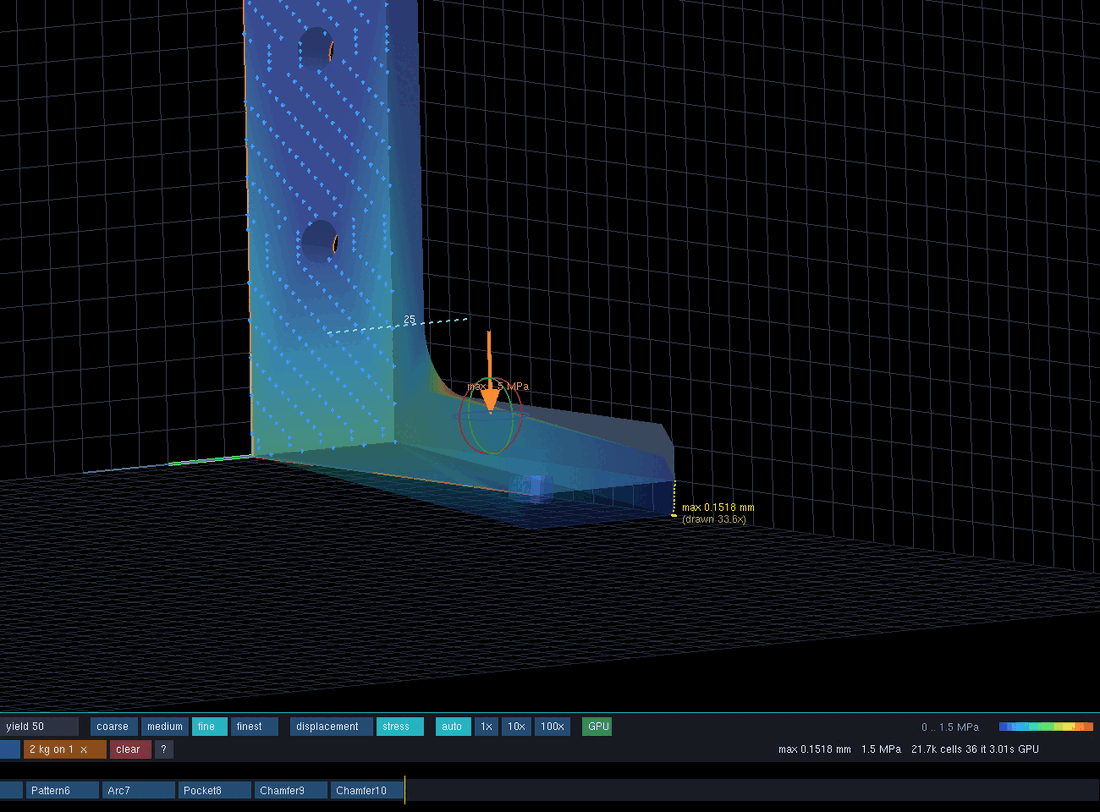Click the upper mounting hole on bracket
The width and height of the screenshot is (1100, 812).
[316, 48]
